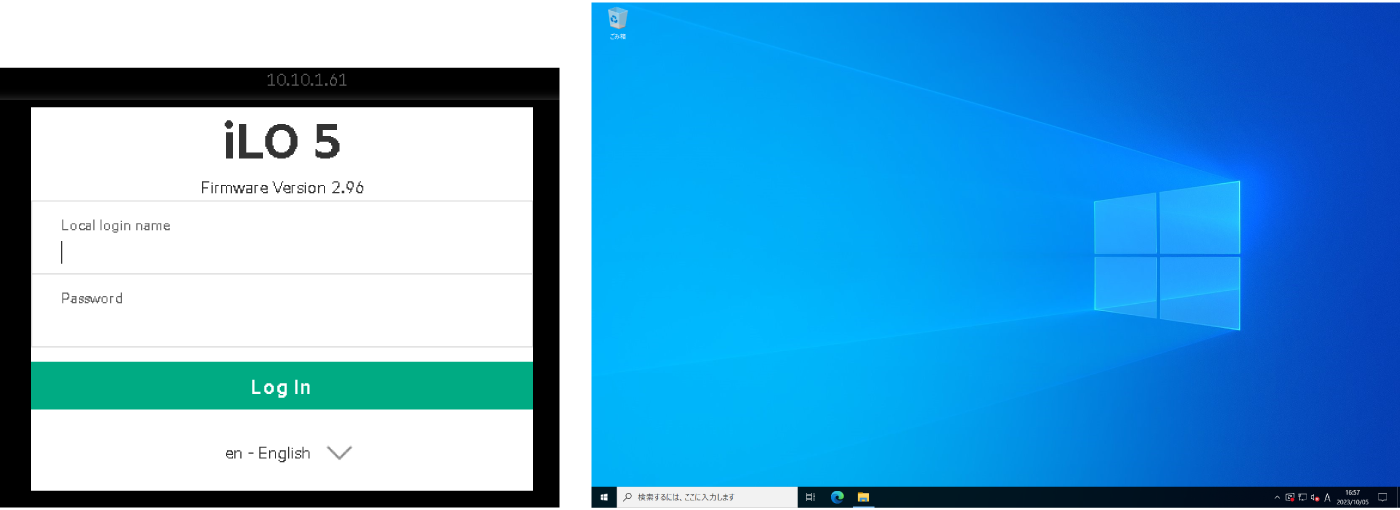The height and width of the screenshot is (510, 1400).
Task: Toggle the IME input mode indicator A
Action: pyautogui.click(x=1327, y=497)
